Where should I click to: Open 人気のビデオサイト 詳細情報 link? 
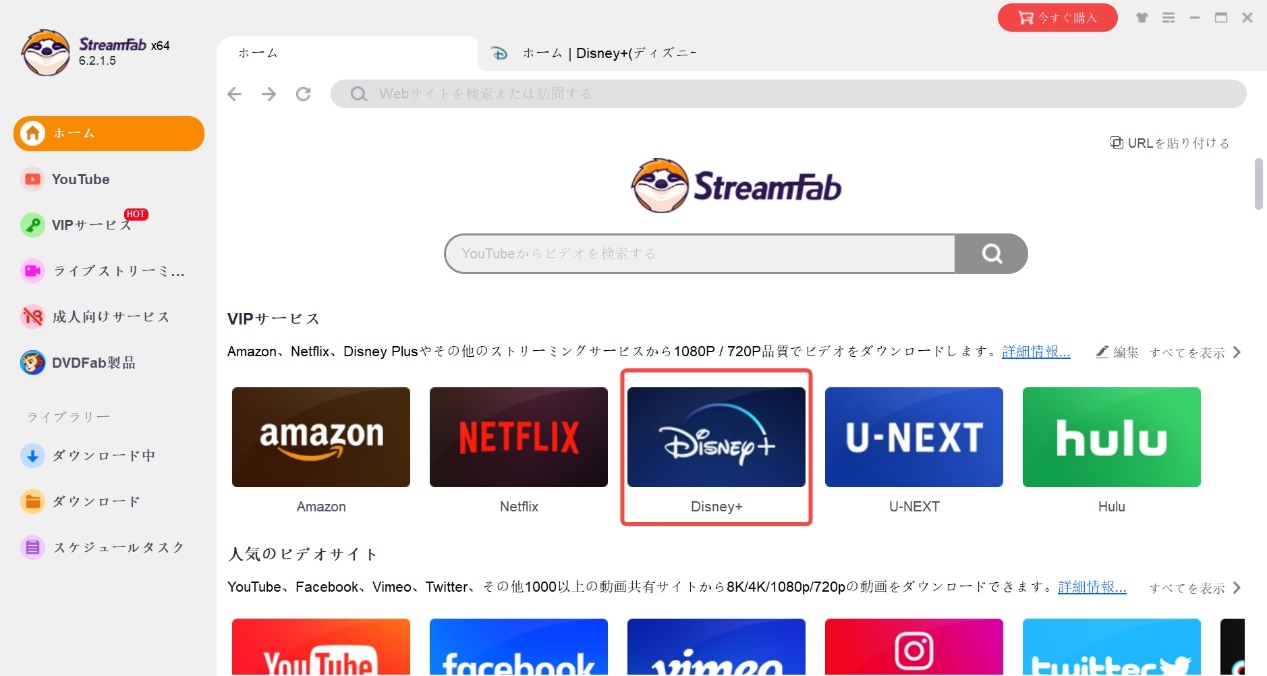pyautogui.click(x=1092, y=587)
